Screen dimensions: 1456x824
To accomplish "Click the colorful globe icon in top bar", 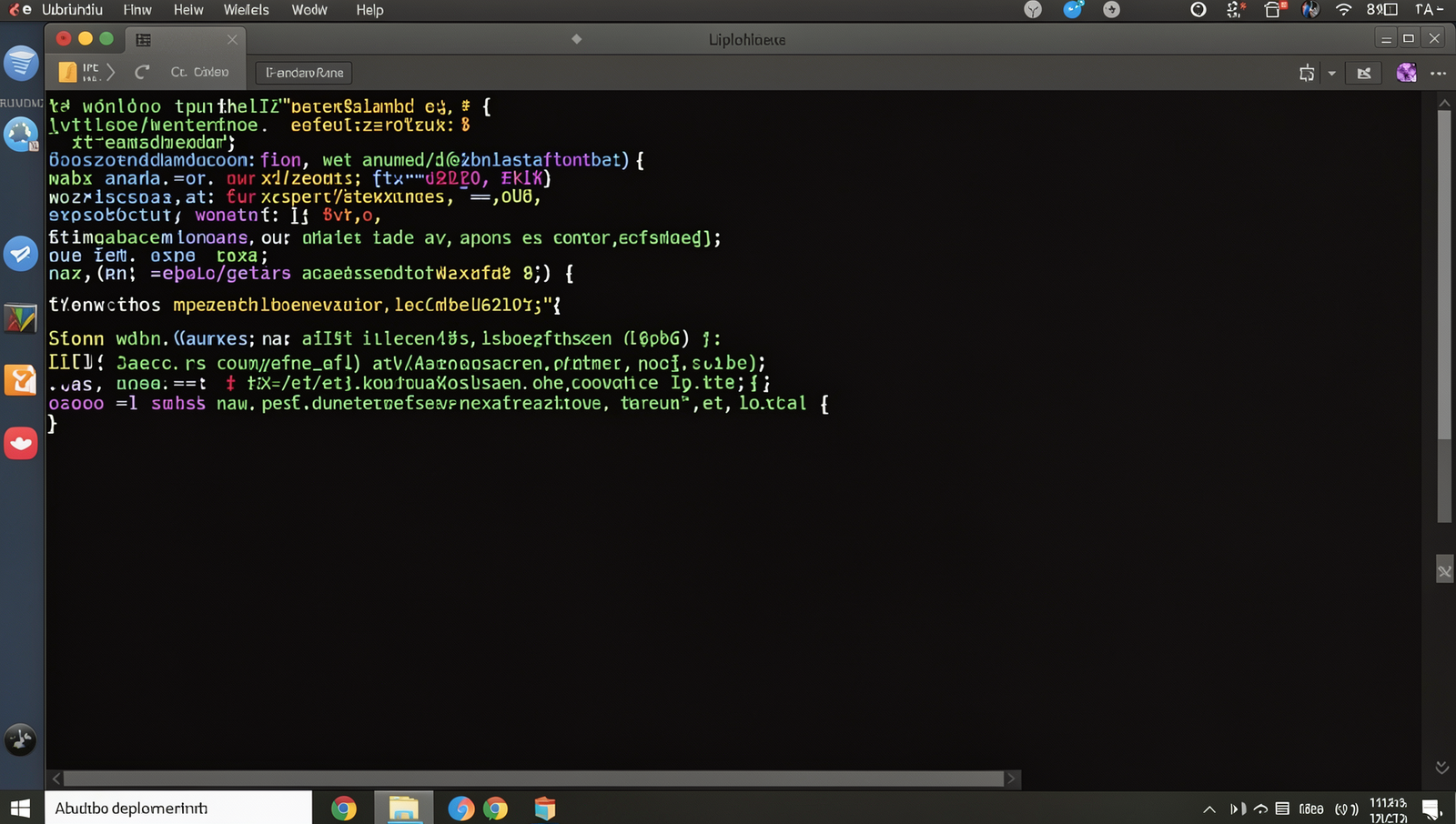I will point(1310,10).
